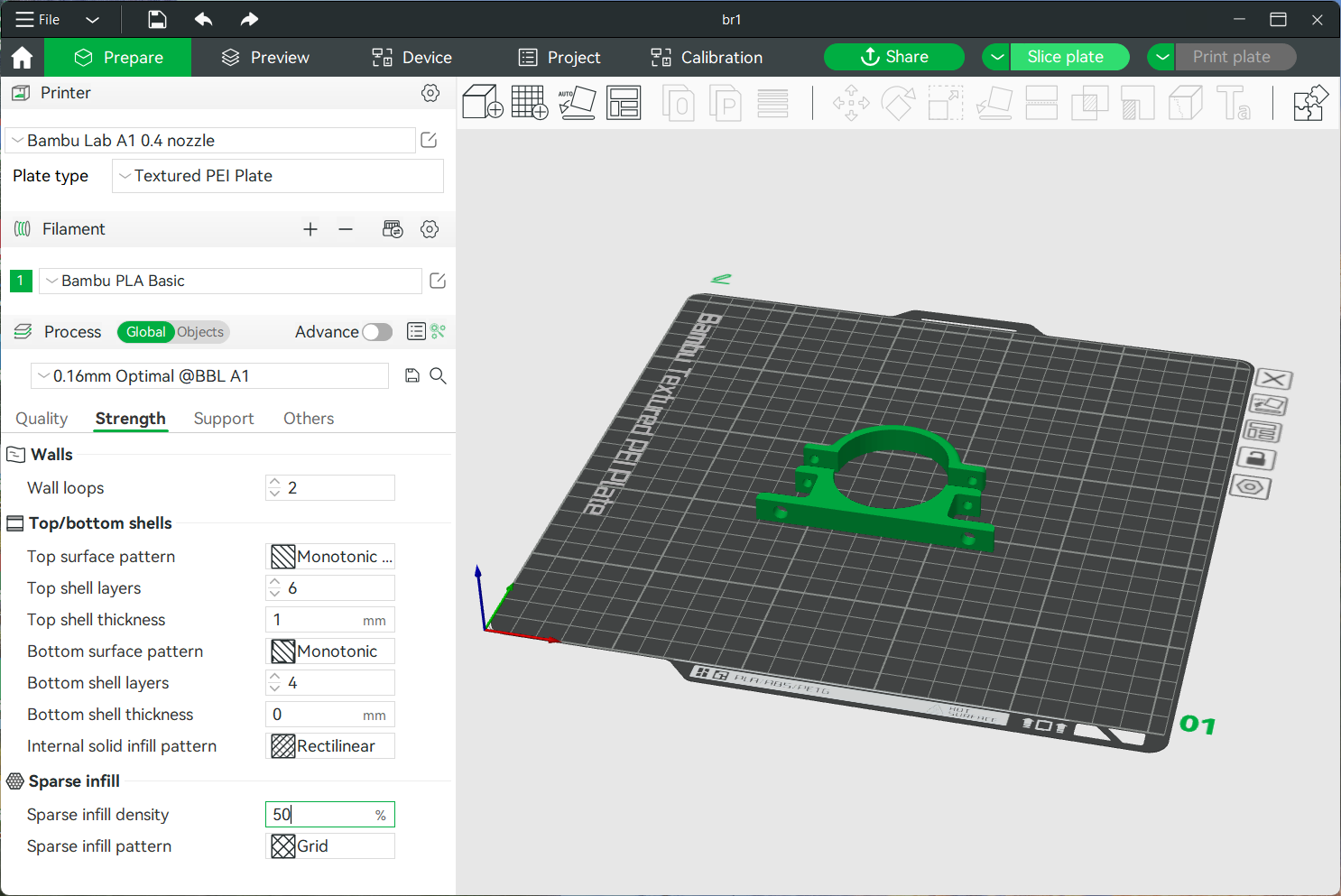The image size is (1341, 896).
Task: Click the green filament 1 color swatch
Action: coord(21,281)
